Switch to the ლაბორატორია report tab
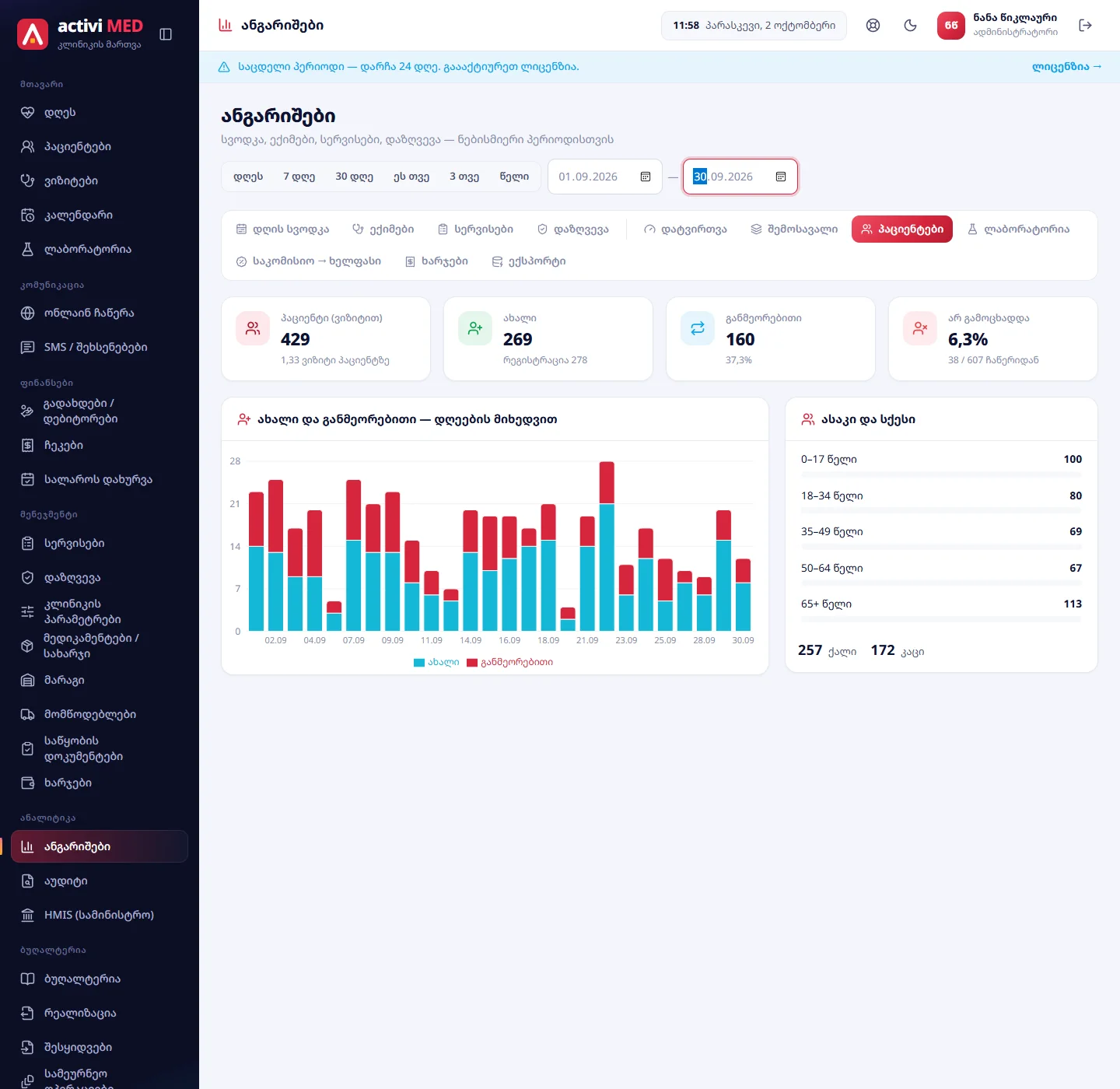Viewport: 1120px width, 1089px height. click(1019, 229)
